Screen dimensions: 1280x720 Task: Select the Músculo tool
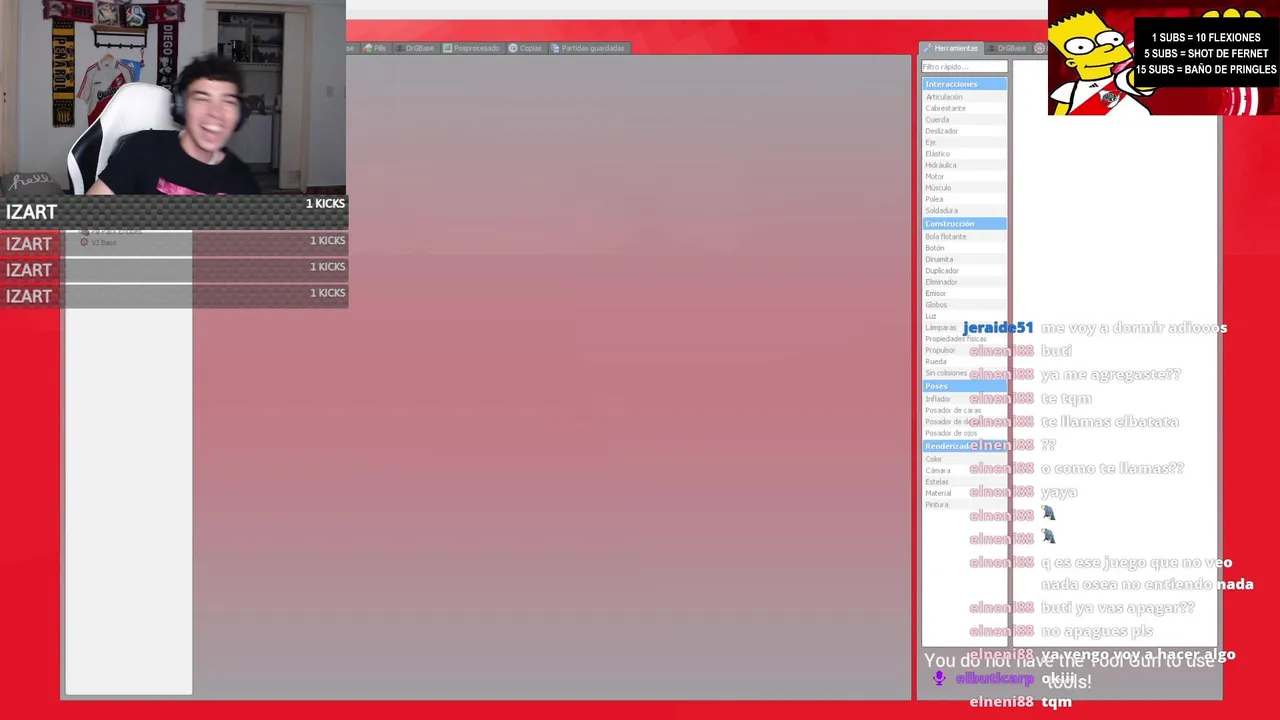(x=964, y=188)
